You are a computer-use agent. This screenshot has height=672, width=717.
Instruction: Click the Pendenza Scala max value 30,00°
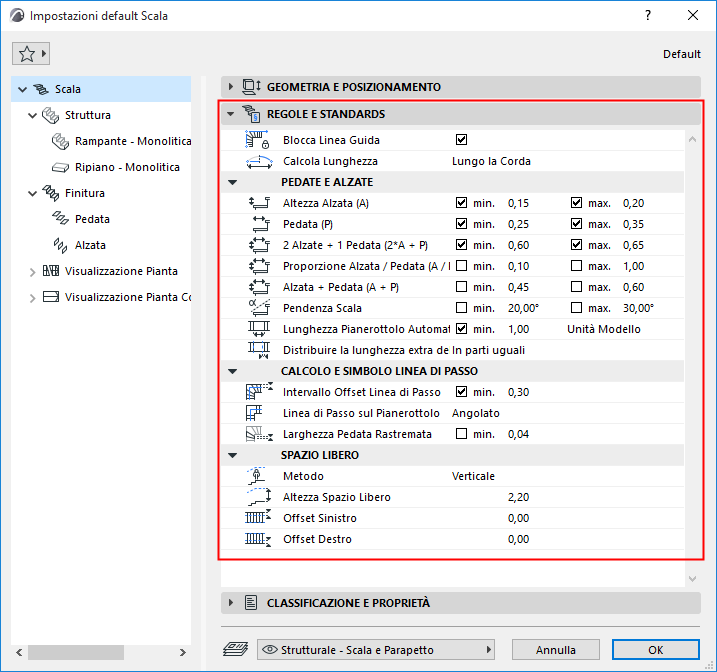(x=638, y=309)
